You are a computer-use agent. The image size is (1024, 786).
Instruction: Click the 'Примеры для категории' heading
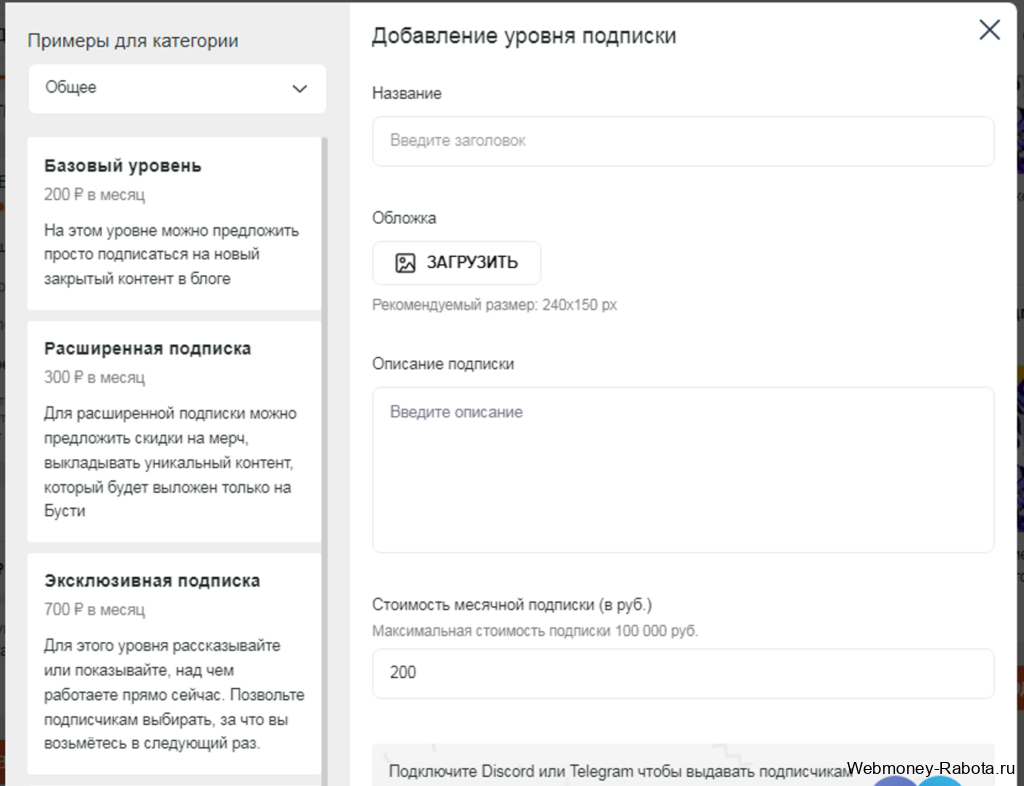[x=133, y=40]
